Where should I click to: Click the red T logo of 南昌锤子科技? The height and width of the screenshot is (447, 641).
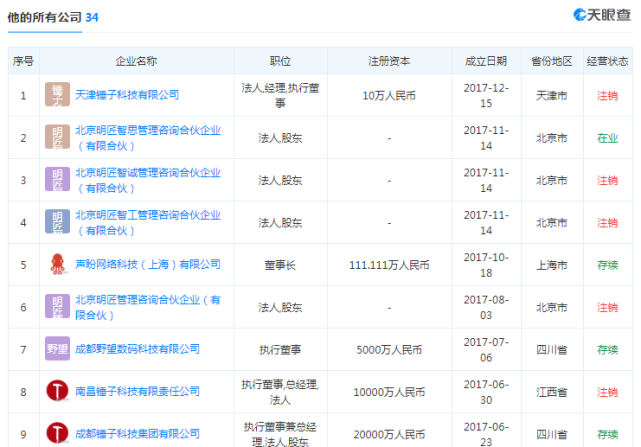(57, 391)
